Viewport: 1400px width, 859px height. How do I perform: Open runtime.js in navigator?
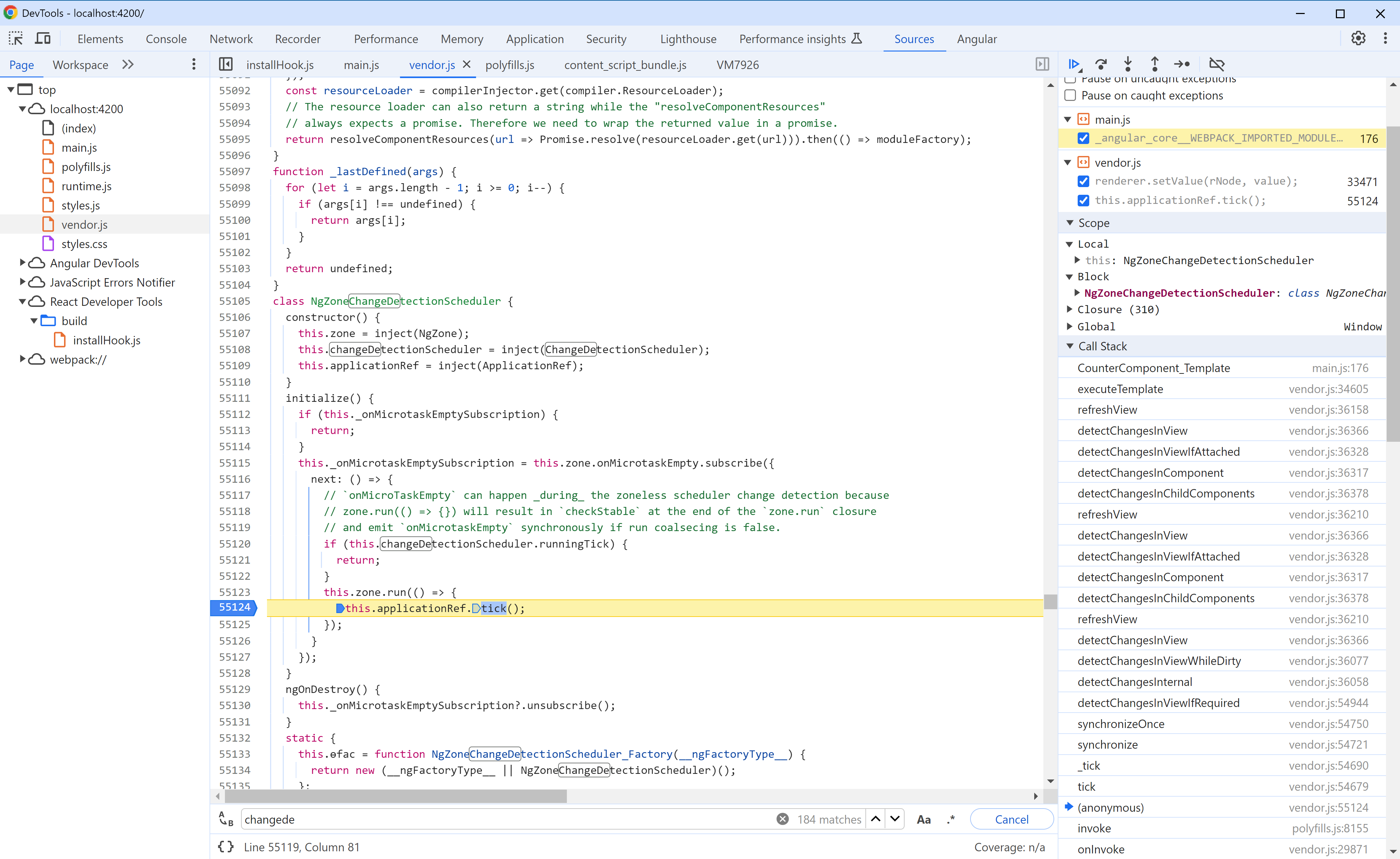pyautogui.click(x=87, y=186)
